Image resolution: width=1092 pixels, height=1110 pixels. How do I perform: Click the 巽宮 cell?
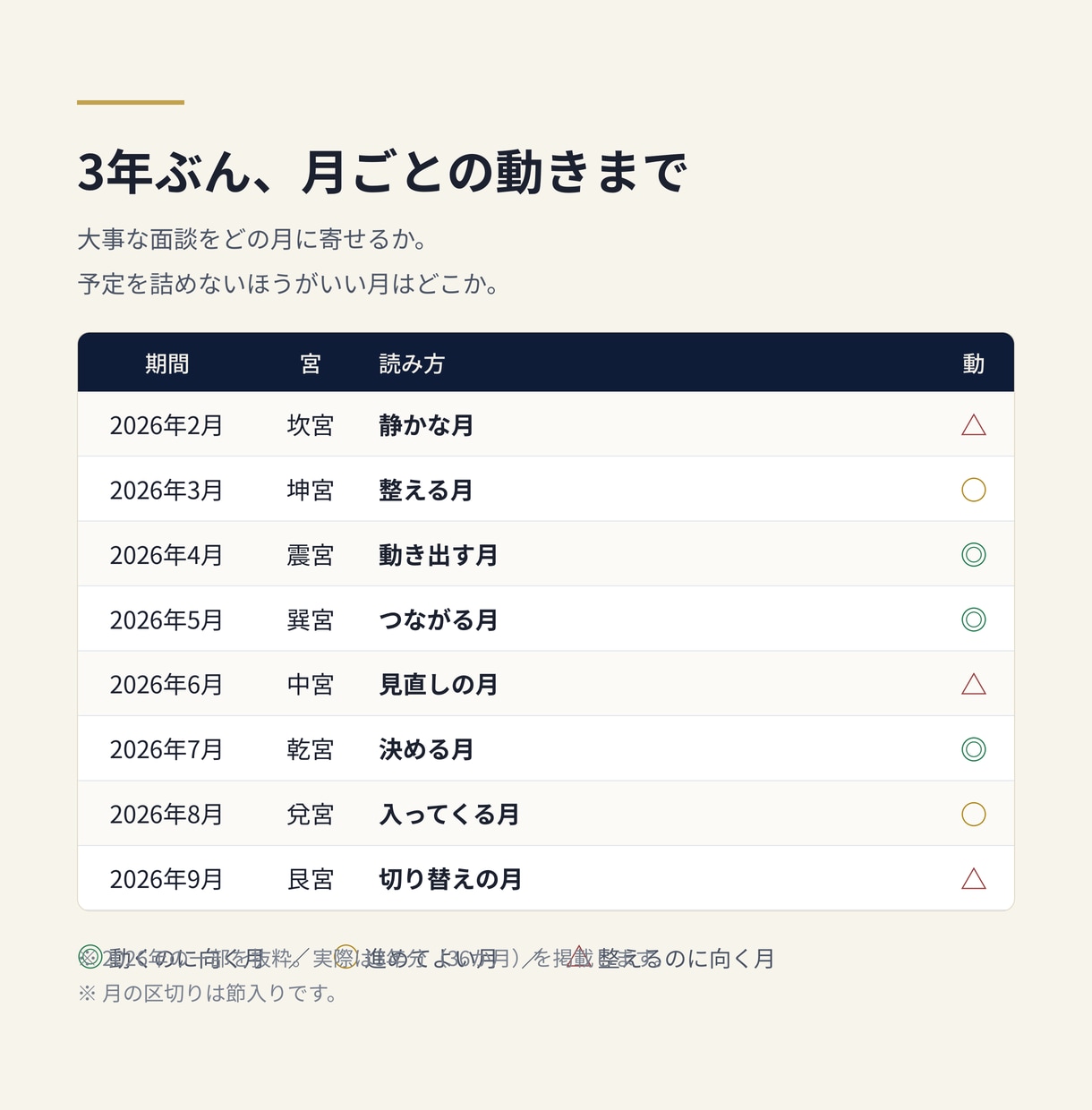pos(311,620)
